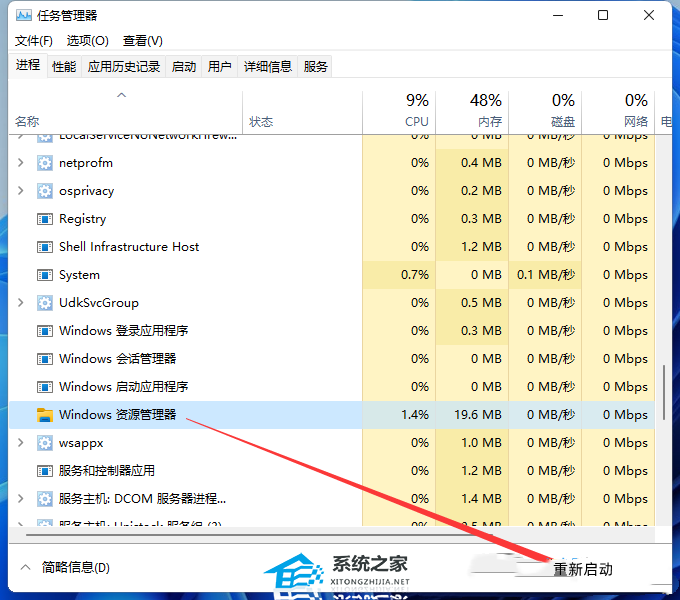Click the Windows 登录应用程序 icon
Screen dimensions: 680x600
45,331
